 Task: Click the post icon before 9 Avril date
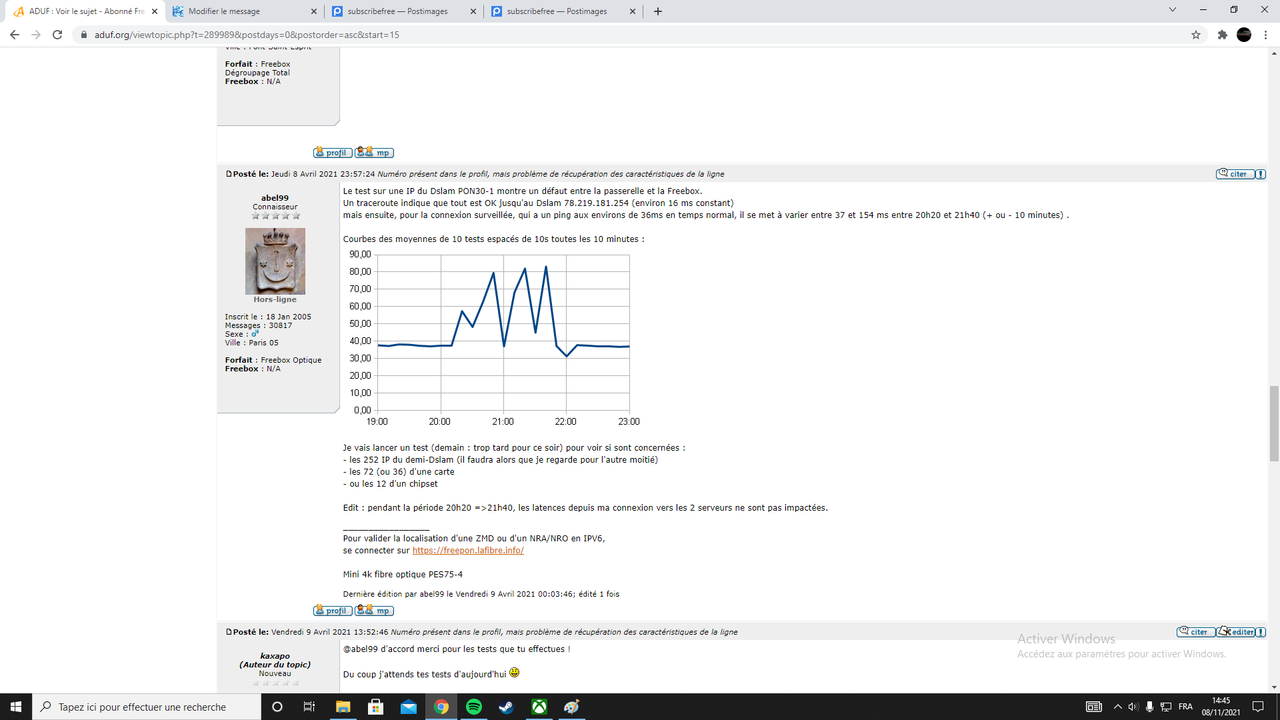point(229,632)
